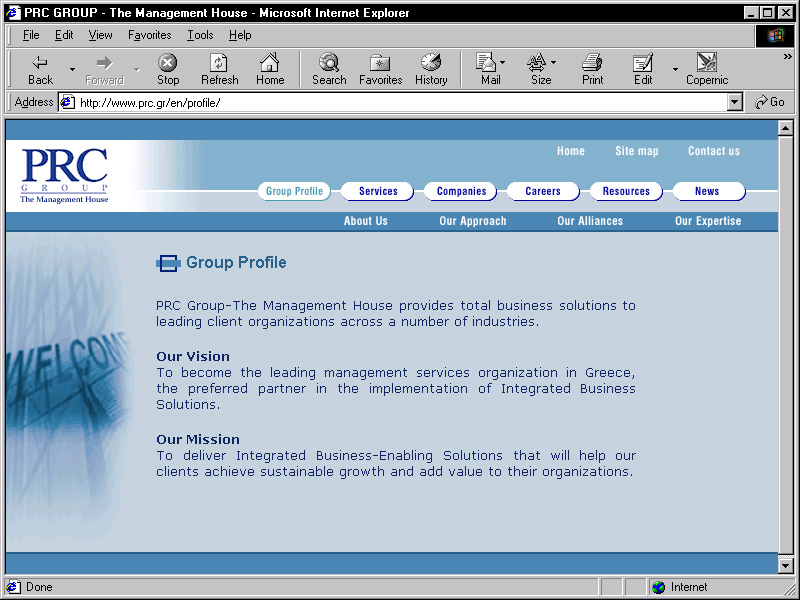Visit the Our Approach link
The image size is (800, 600).
tap(472, 221)
